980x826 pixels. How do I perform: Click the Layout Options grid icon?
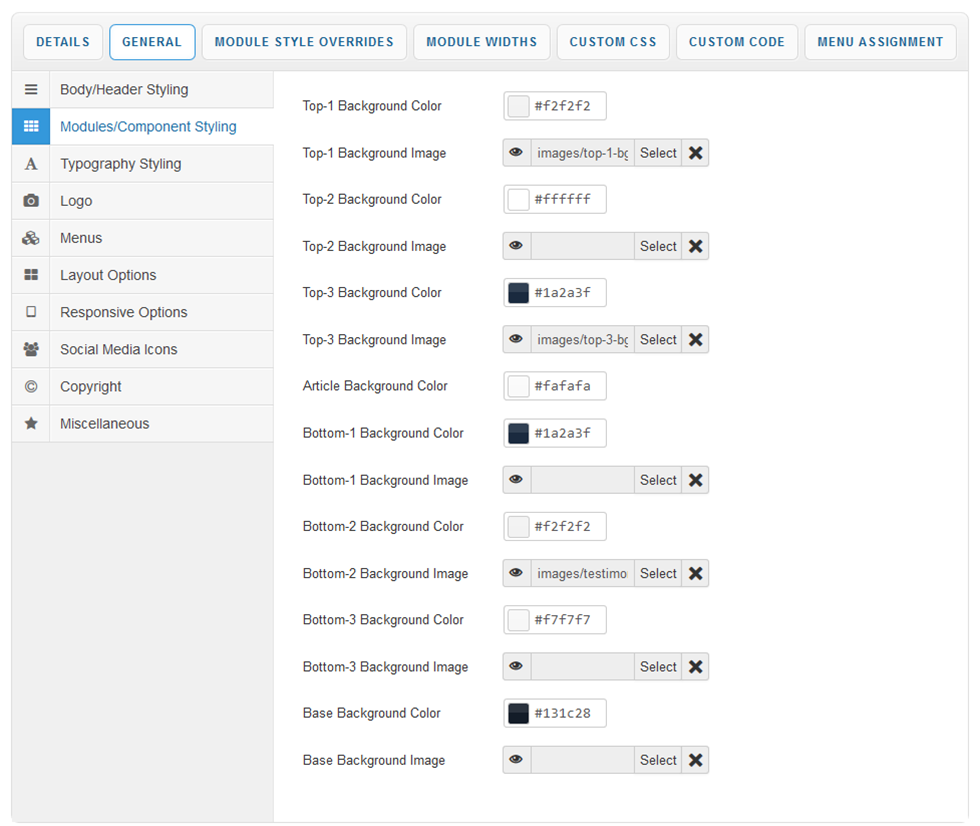[x=31, y=275]
